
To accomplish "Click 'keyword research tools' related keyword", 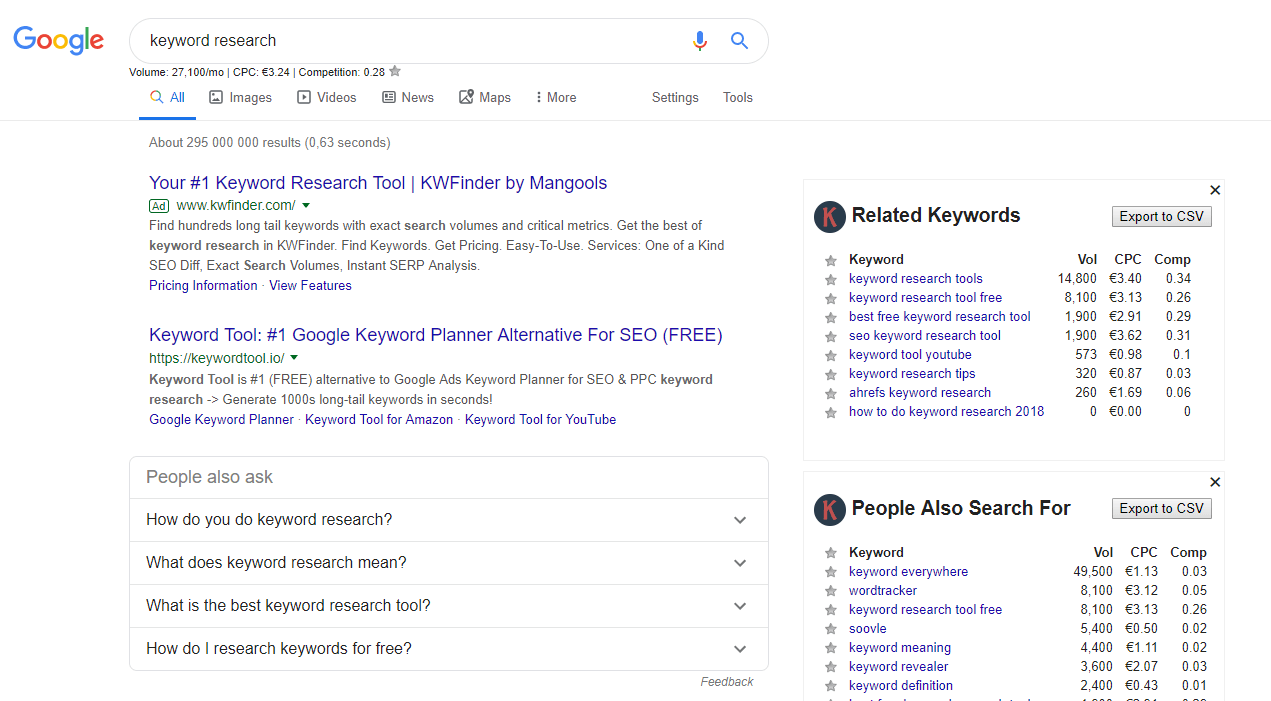I will click(x=916, y=279).
